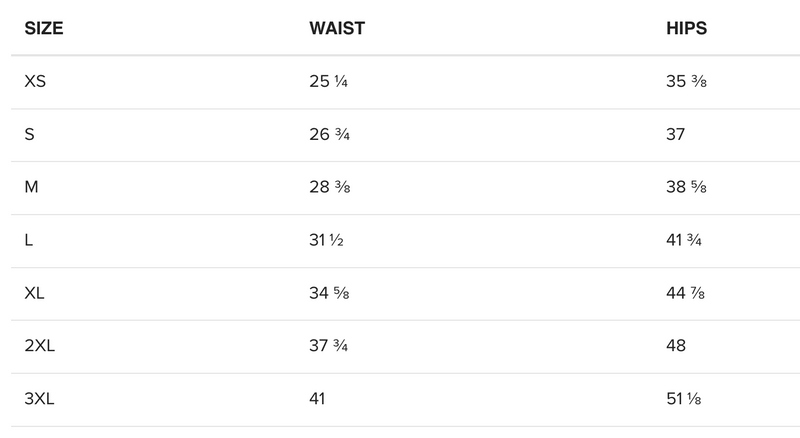Click the S waist value 26 ¾
This screenshot has width=800, height=438.
[x=329, y=135]
